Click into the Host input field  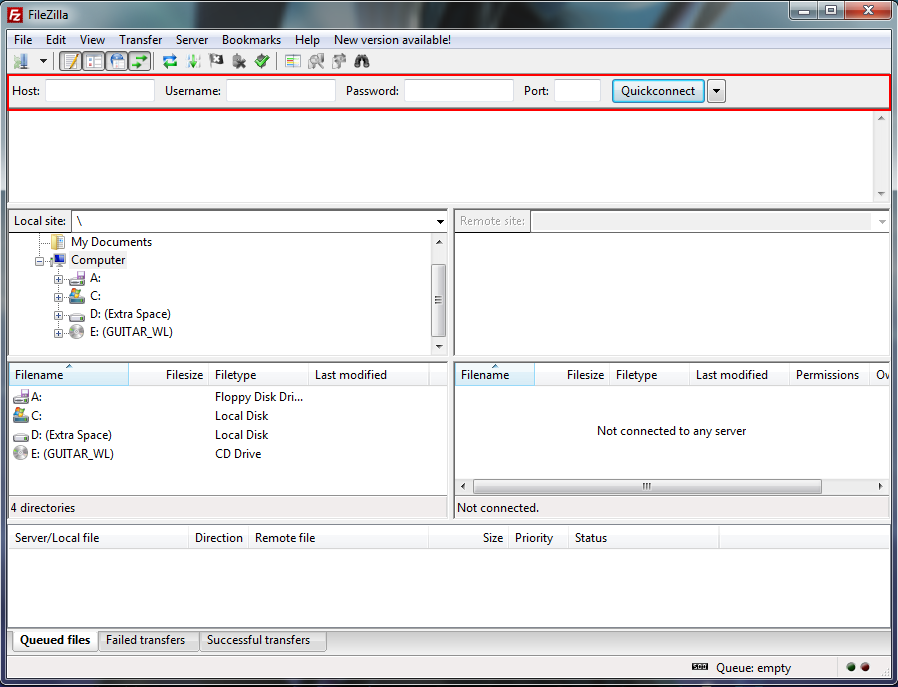point(100,90)
